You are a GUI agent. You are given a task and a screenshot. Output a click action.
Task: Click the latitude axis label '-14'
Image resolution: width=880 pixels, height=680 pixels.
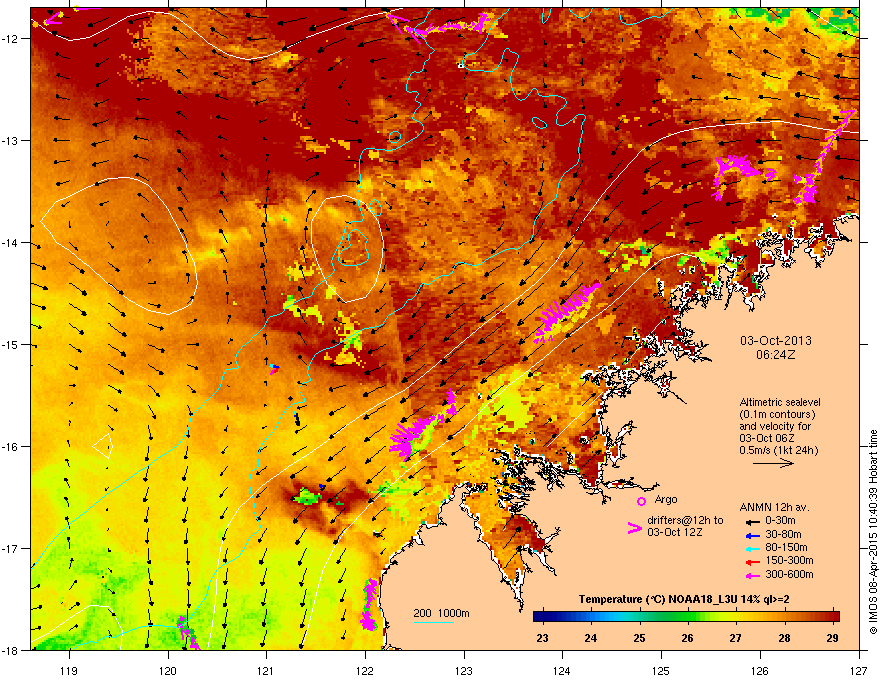[x=10, y=242]
